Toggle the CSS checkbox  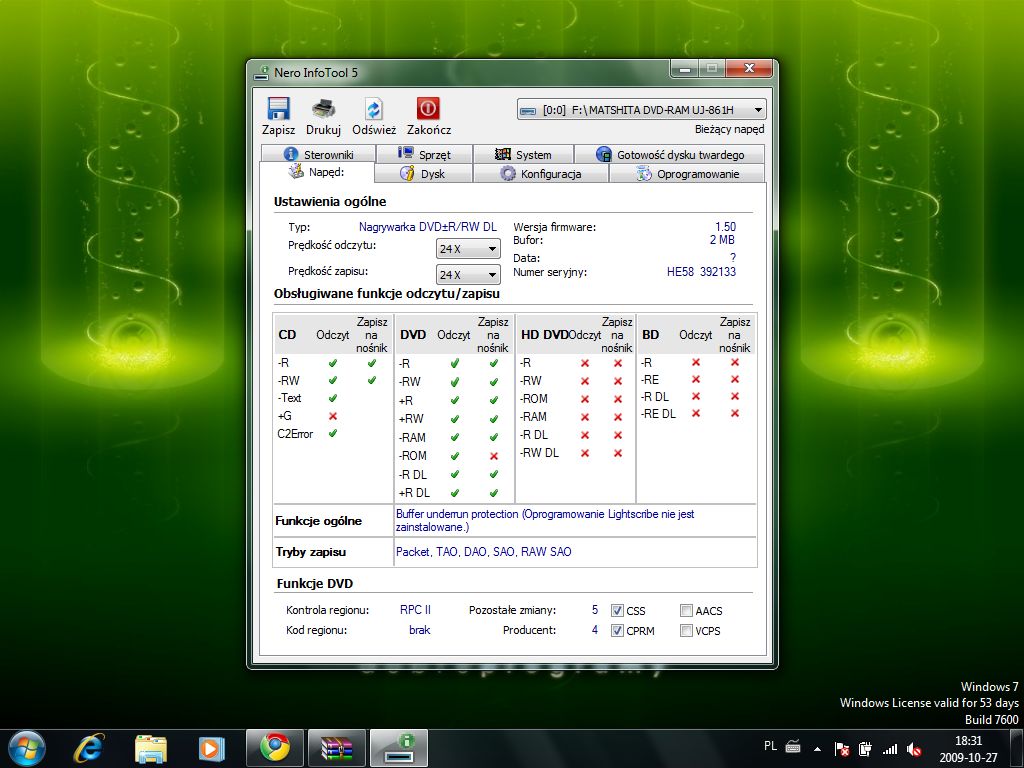[x=616, y=611]
